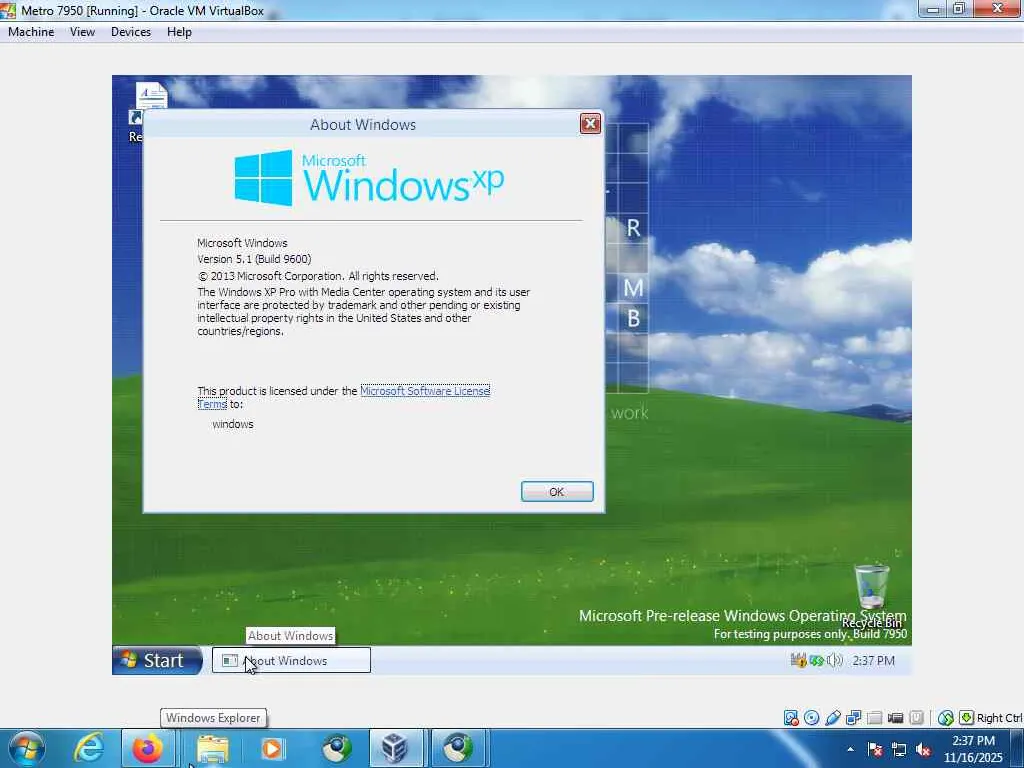
Task: Click the guest Start button
Action: point(157,660)
